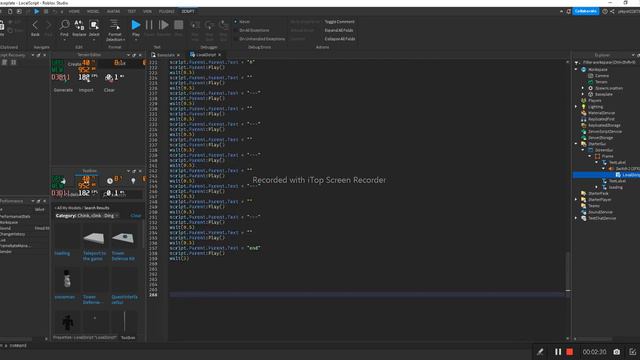Open the TEST ribbon tab

(x=132, y=11)
